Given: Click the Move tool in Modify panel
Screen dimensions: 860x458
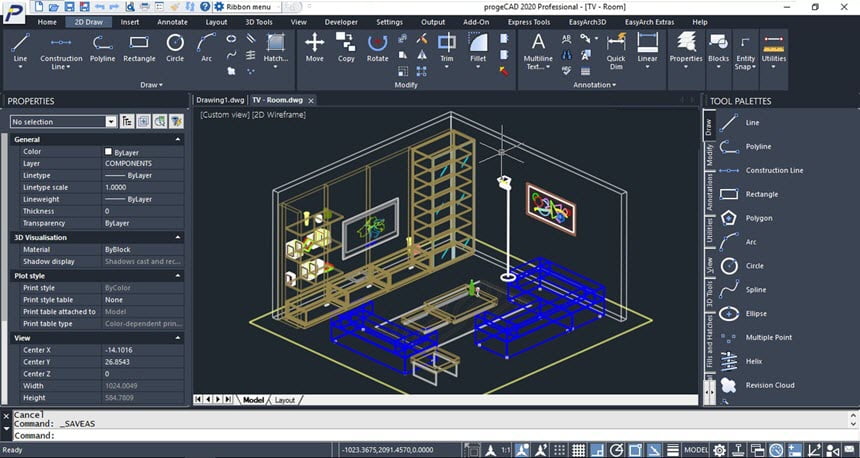Looking at the screenshot, I should [314, 48].
